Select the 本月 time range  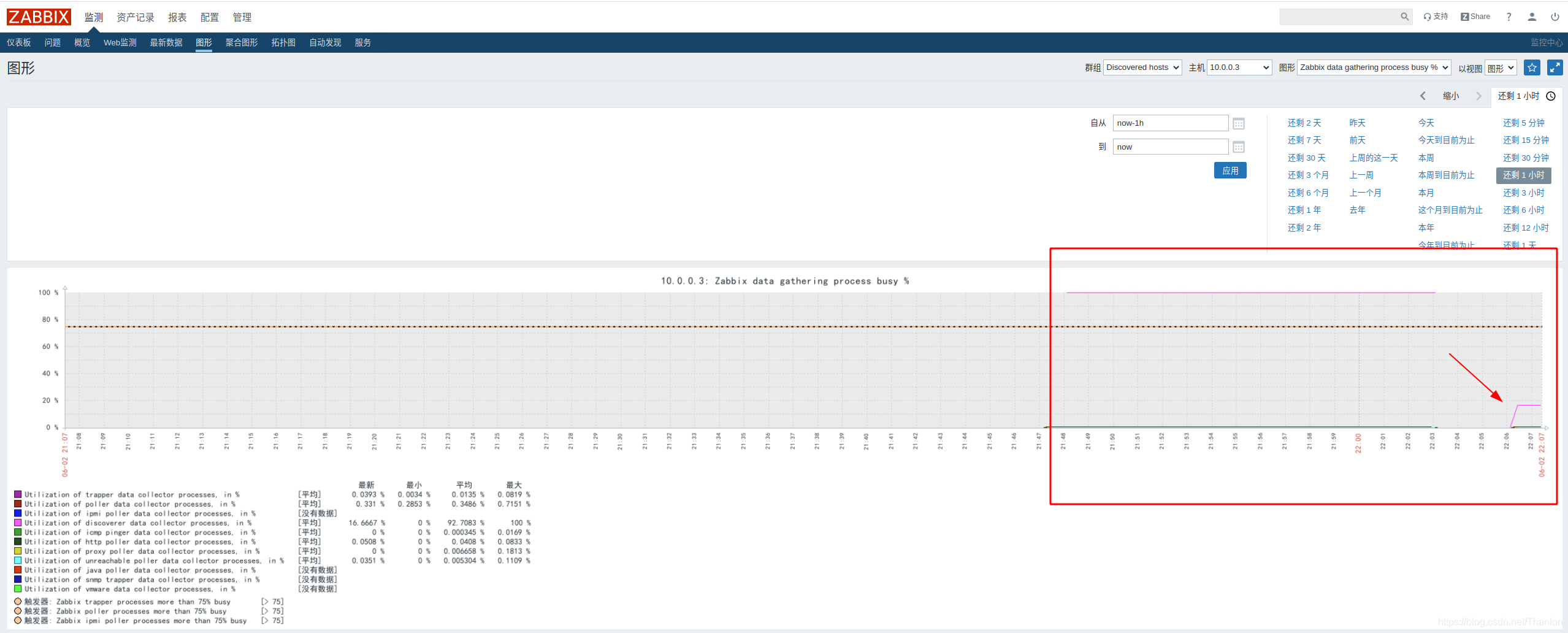pyautogui.click(x=1426, y=193)
